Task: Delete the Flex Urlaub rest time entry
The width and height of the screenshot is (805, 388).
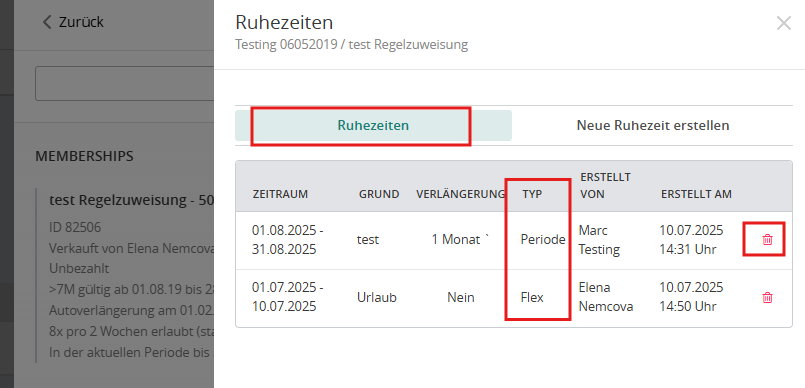Action: click(x=767, y=298)
